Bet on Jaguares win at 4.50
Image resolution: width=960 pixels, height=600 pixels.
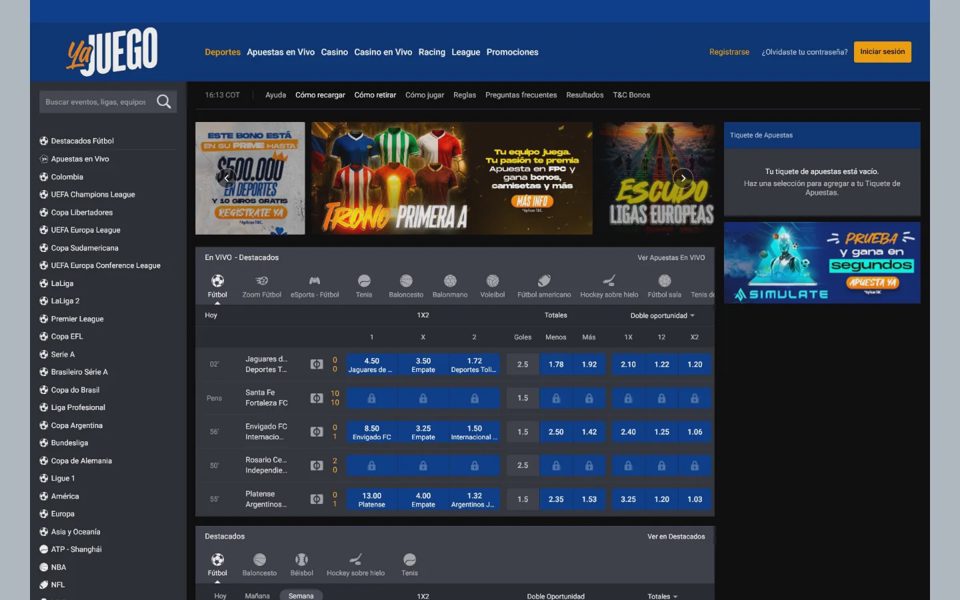(x=372, y=364)
